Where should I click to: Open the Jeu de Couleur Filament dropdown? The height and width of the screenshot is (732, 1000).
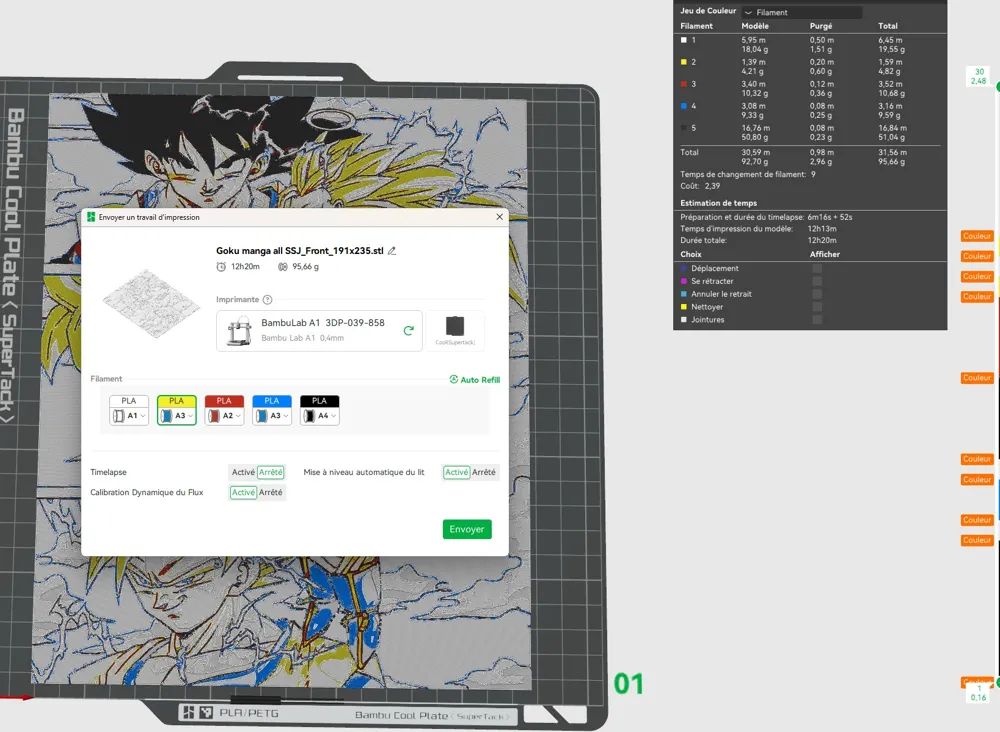[x=802, y=12]
